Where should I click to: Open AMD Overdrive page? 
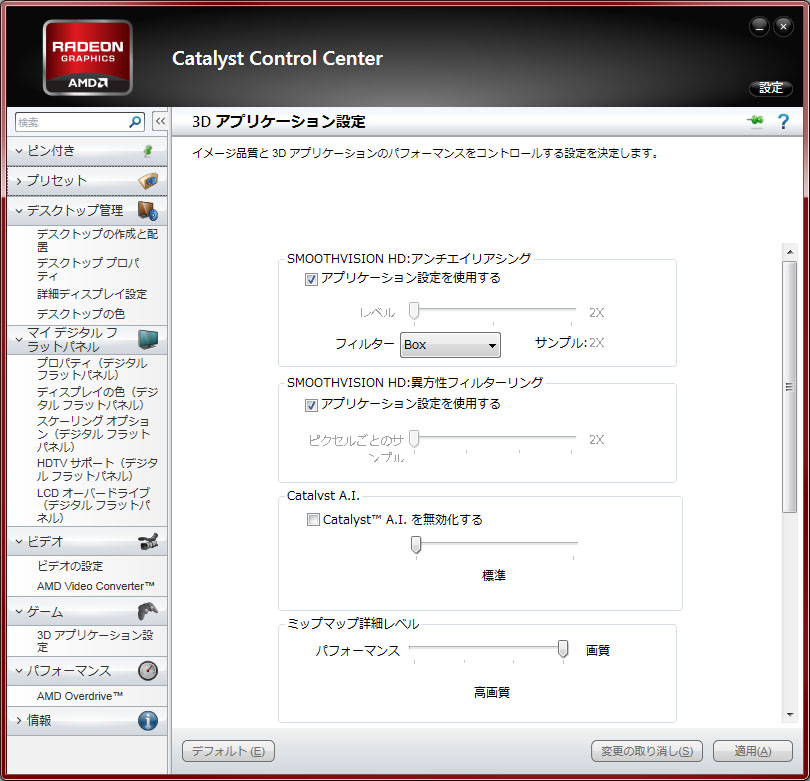point(80,696)
